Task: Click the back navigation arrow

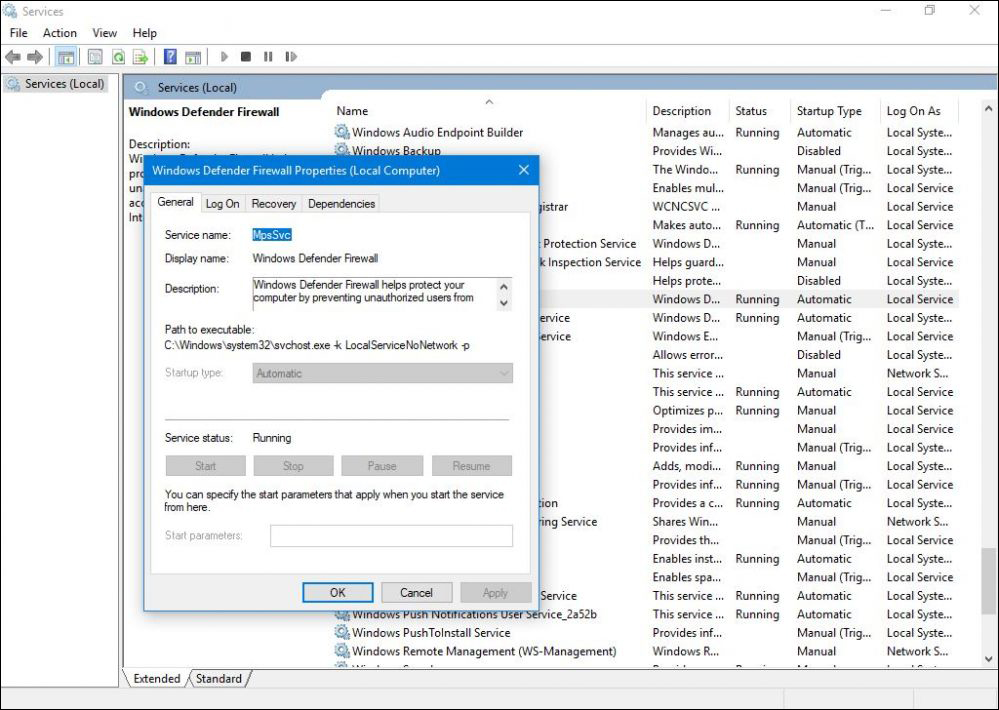Action: click(x=13, y=56)
